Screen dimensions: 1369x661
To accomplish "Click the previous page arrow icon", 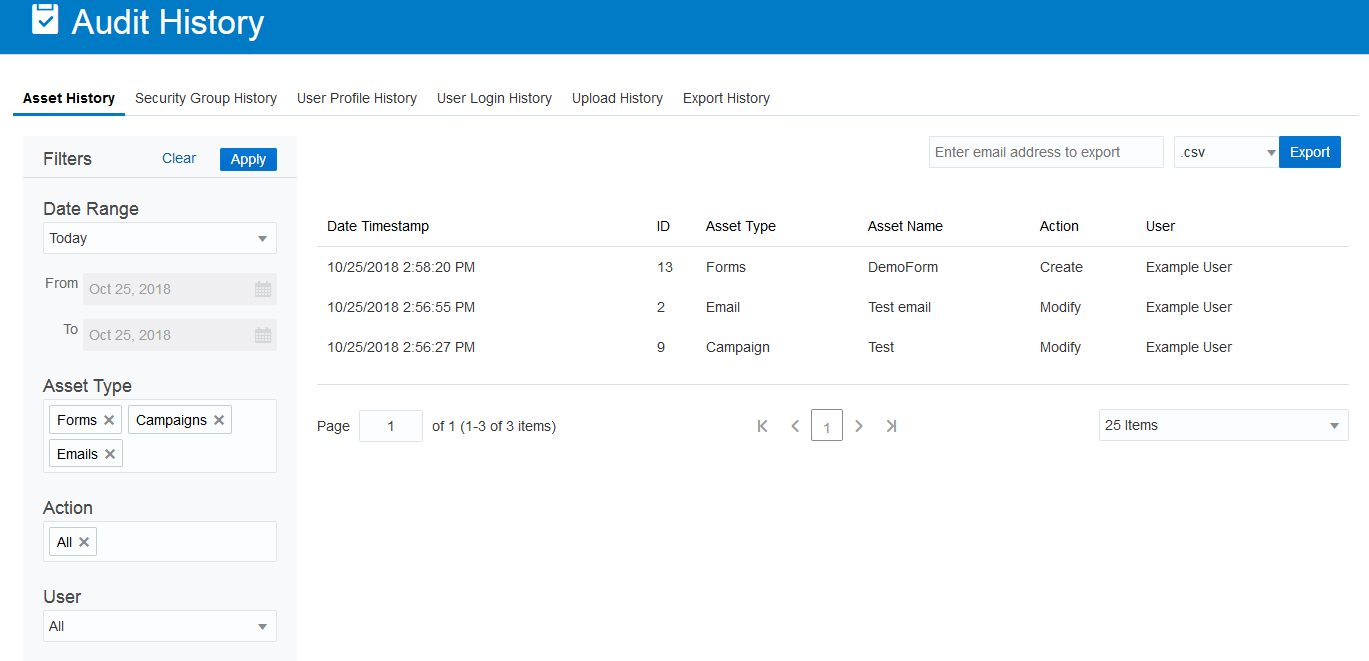I will (x=794, y=425).
